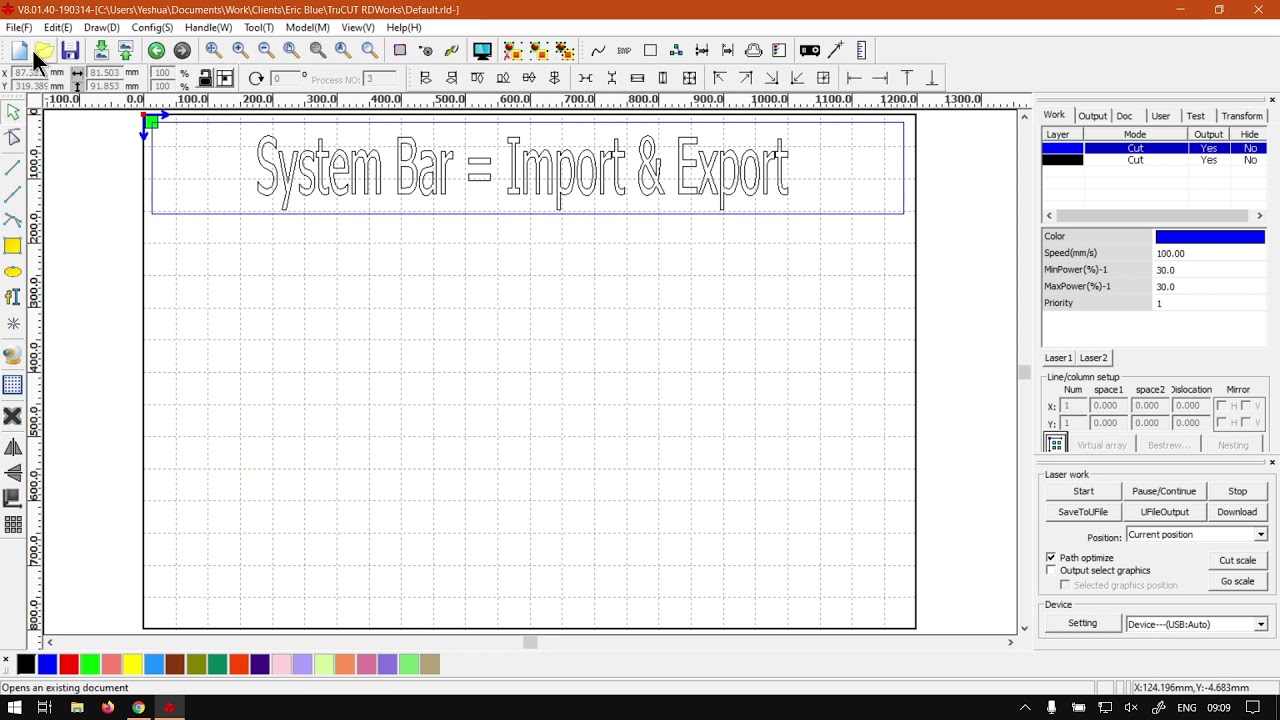The width and height of the screenshot is (1280, 720).
Task: Click the Pause/Continue button
Action: tap(1164, 491)
